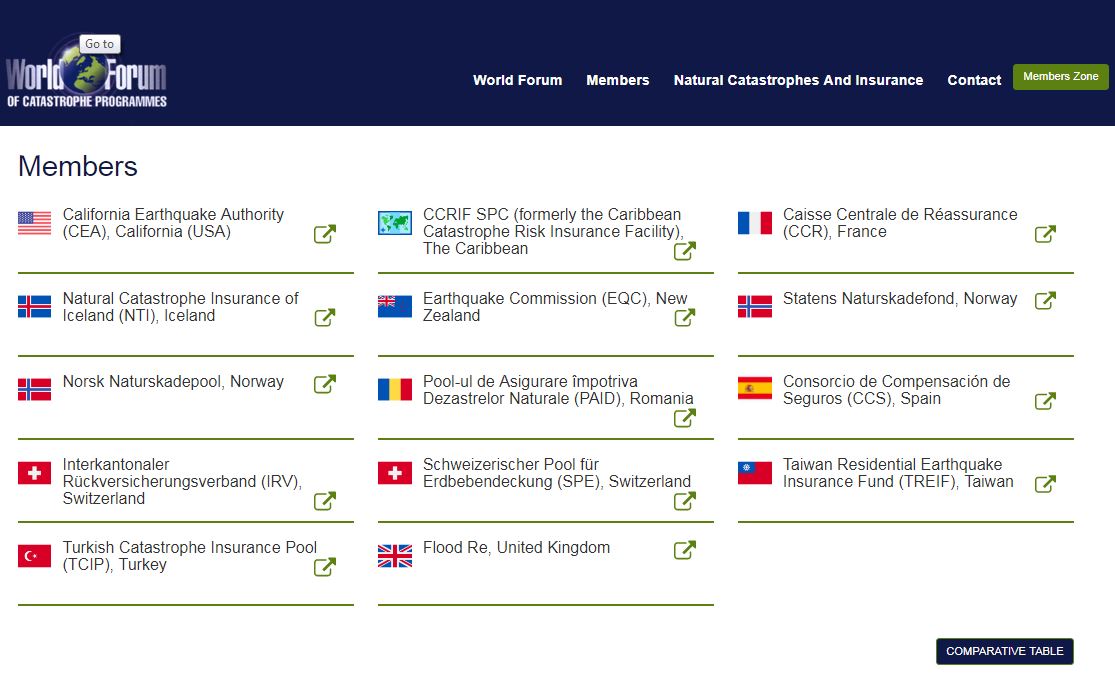Click the New Zealand flag icon
Viewport: 1115px width, 674px height.
coord(395,306)
